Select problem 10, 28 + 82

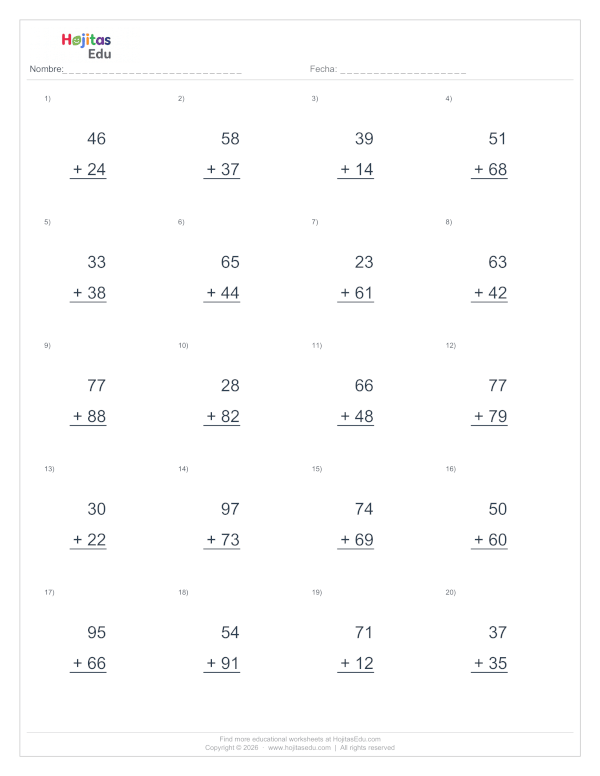click(x=222, y=401)
